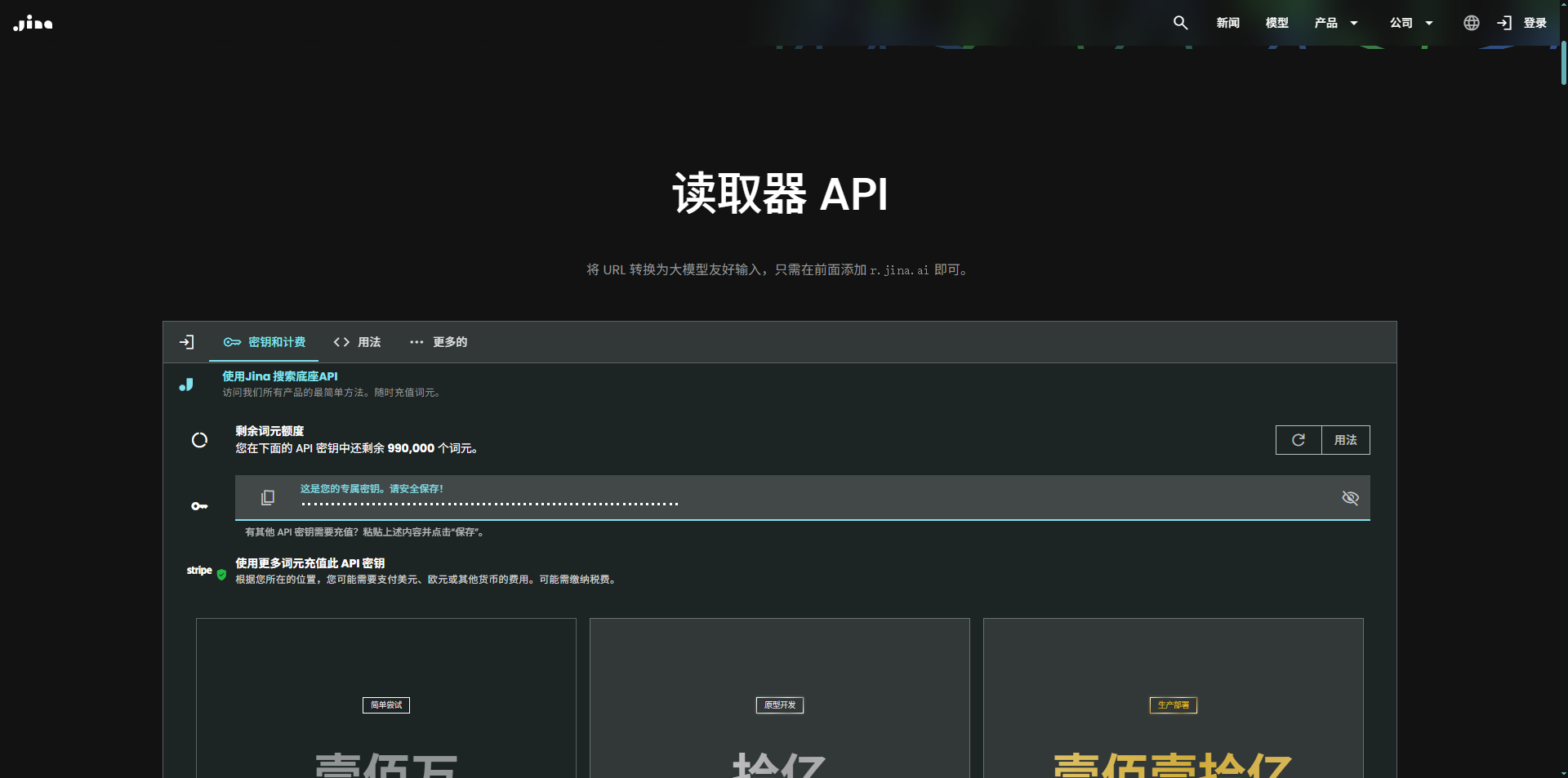
Task: Open the 使用Jina 搜索底座API link
Action: point(279,376)
